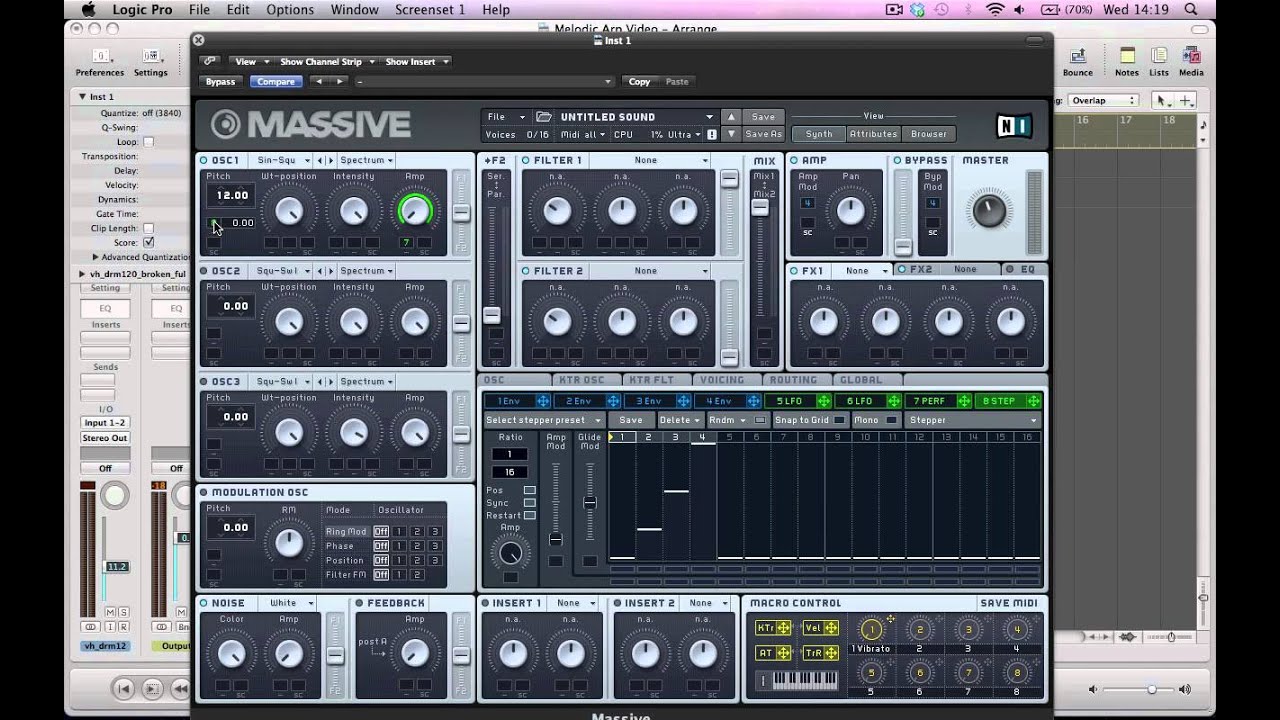Open Select stepper preset dropdown

(544, 420)
